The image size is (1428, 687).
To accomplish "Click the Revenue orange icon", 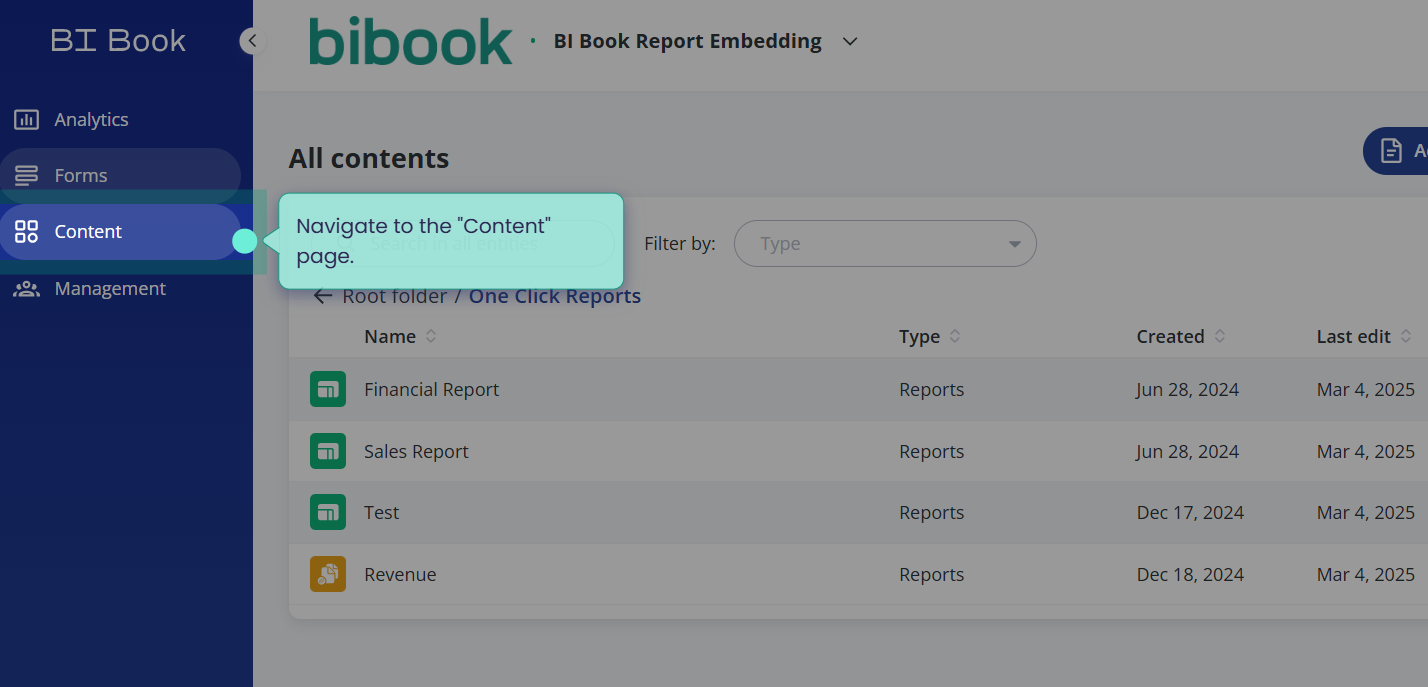I will point(328,574).
